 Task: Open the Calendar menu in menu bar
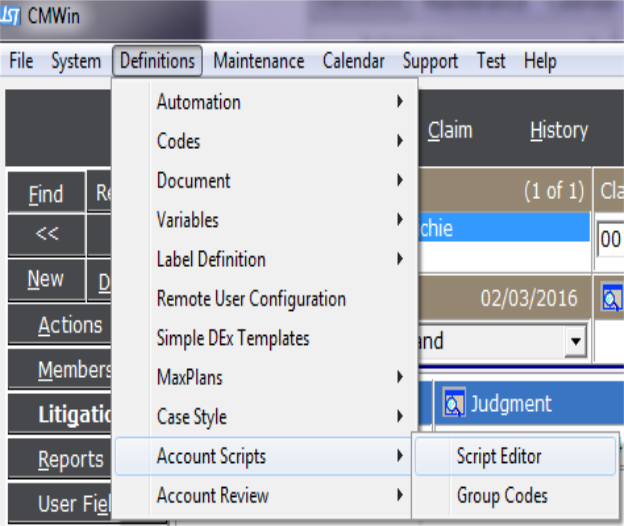click(353, 62)
